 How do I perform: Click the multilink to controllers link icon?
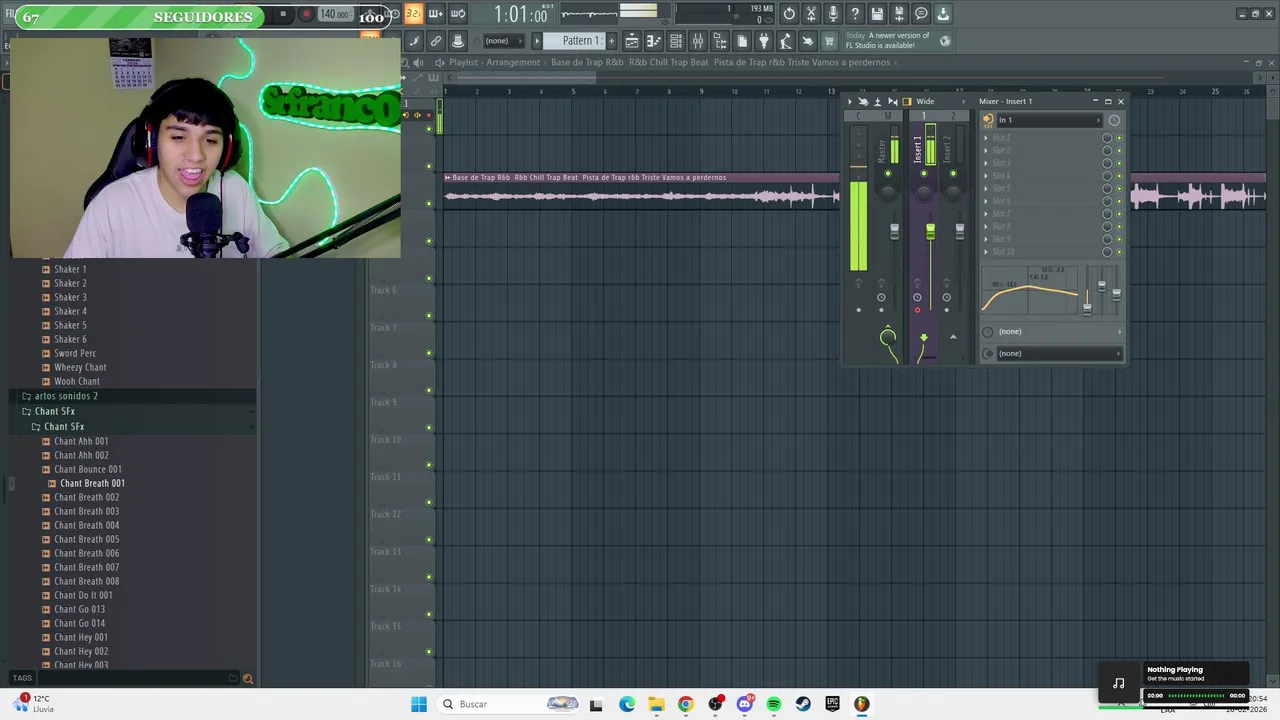click(x=435, y=41)
